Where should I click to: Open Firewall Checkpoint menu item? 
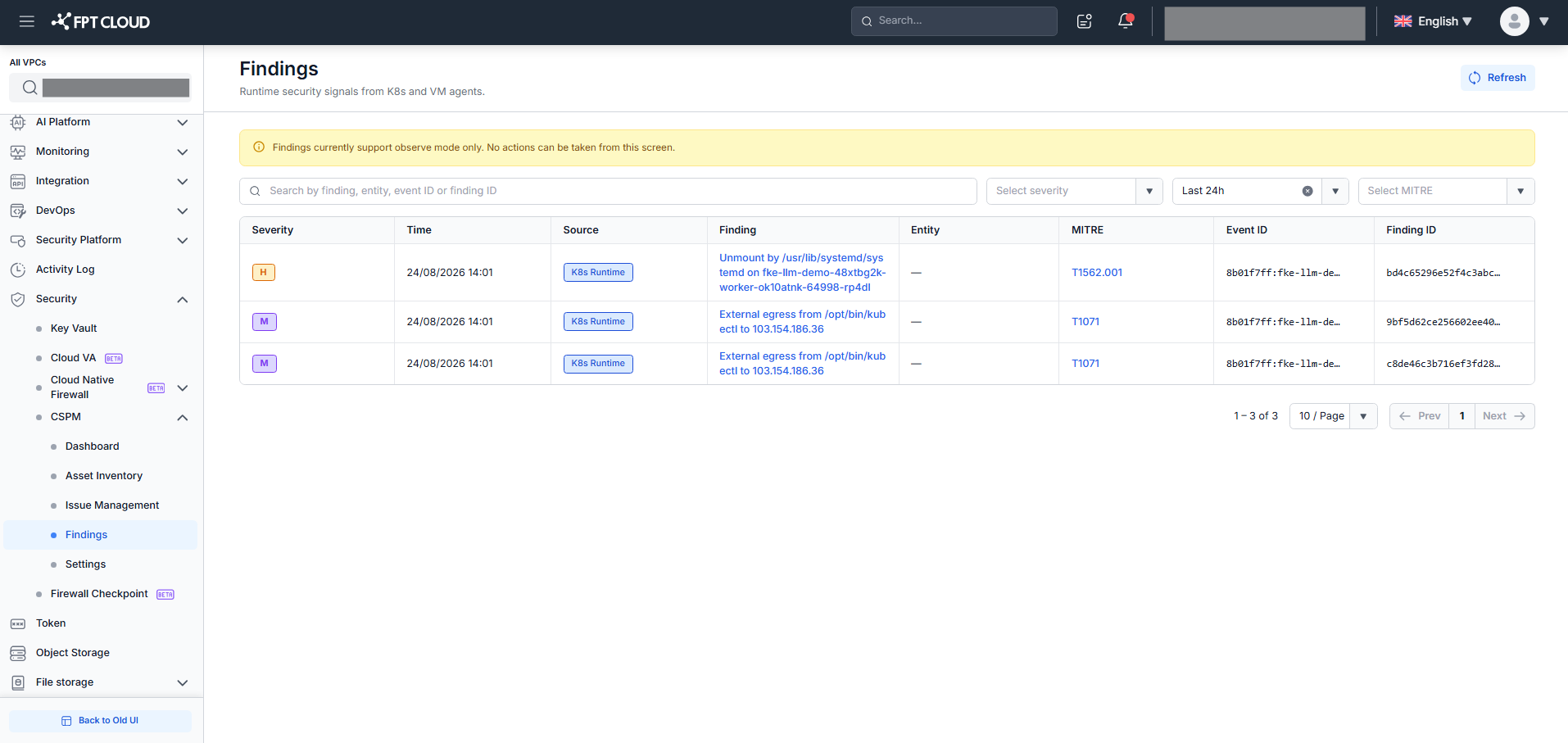99,594
